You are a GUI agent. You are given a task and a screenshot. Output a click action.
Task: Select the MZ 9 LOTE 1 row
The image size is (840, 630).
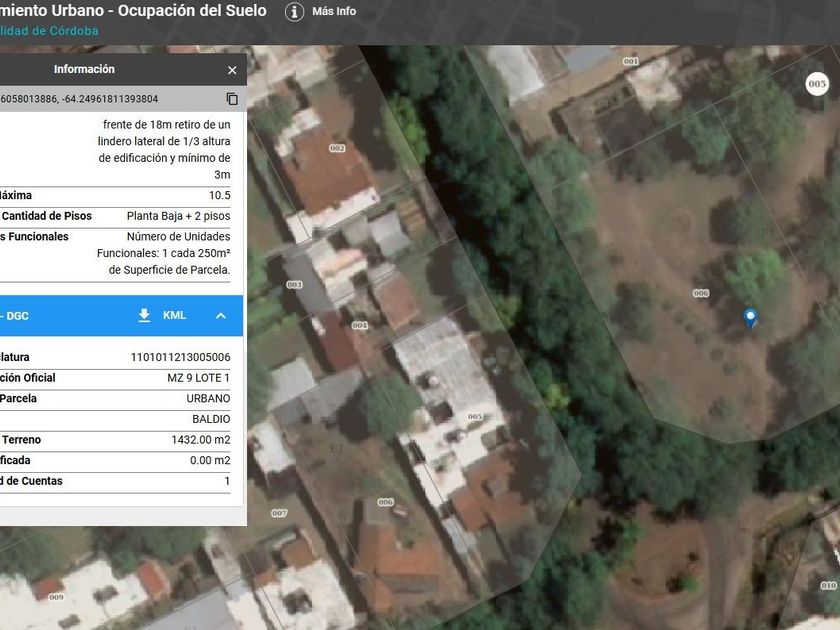198,378
